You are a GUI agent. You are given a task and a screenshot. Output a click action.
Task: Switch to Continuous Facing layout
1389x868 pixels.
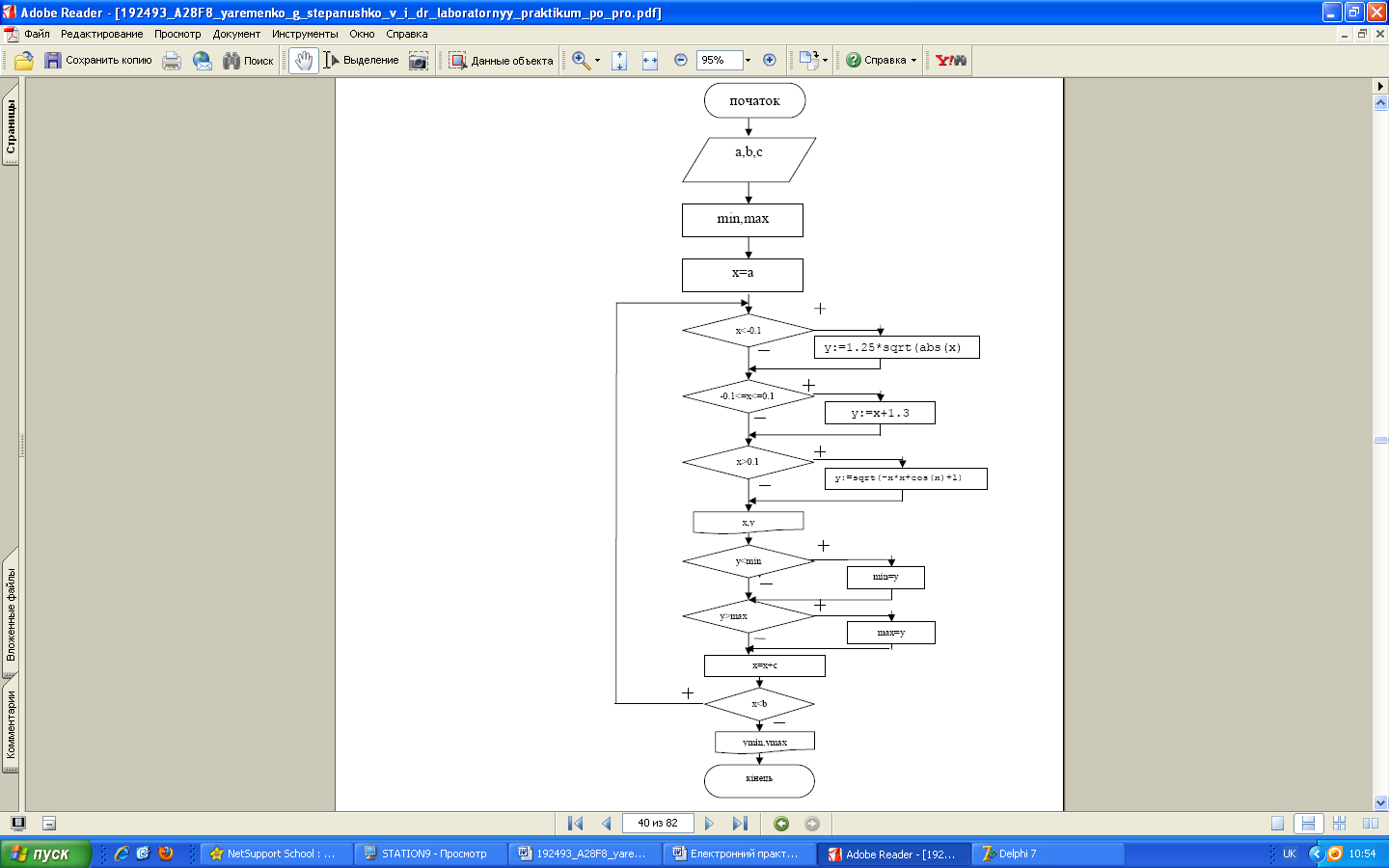(1339, 824)
